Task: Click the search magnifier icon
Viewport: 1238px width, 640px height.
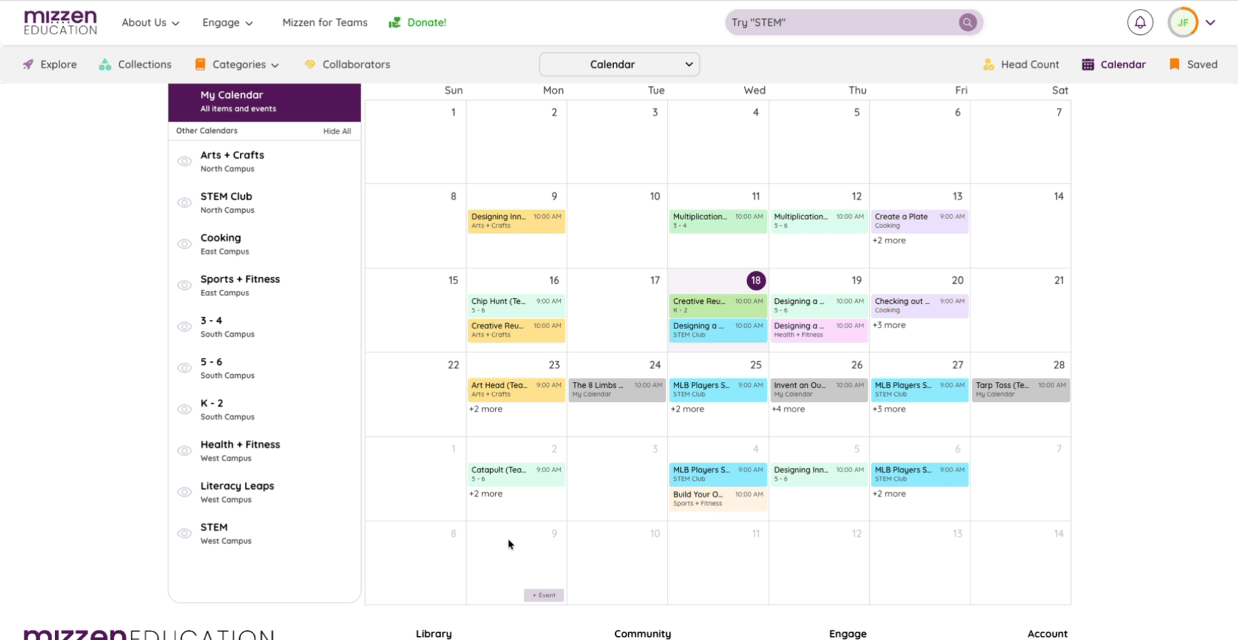Action: [967, 22]
